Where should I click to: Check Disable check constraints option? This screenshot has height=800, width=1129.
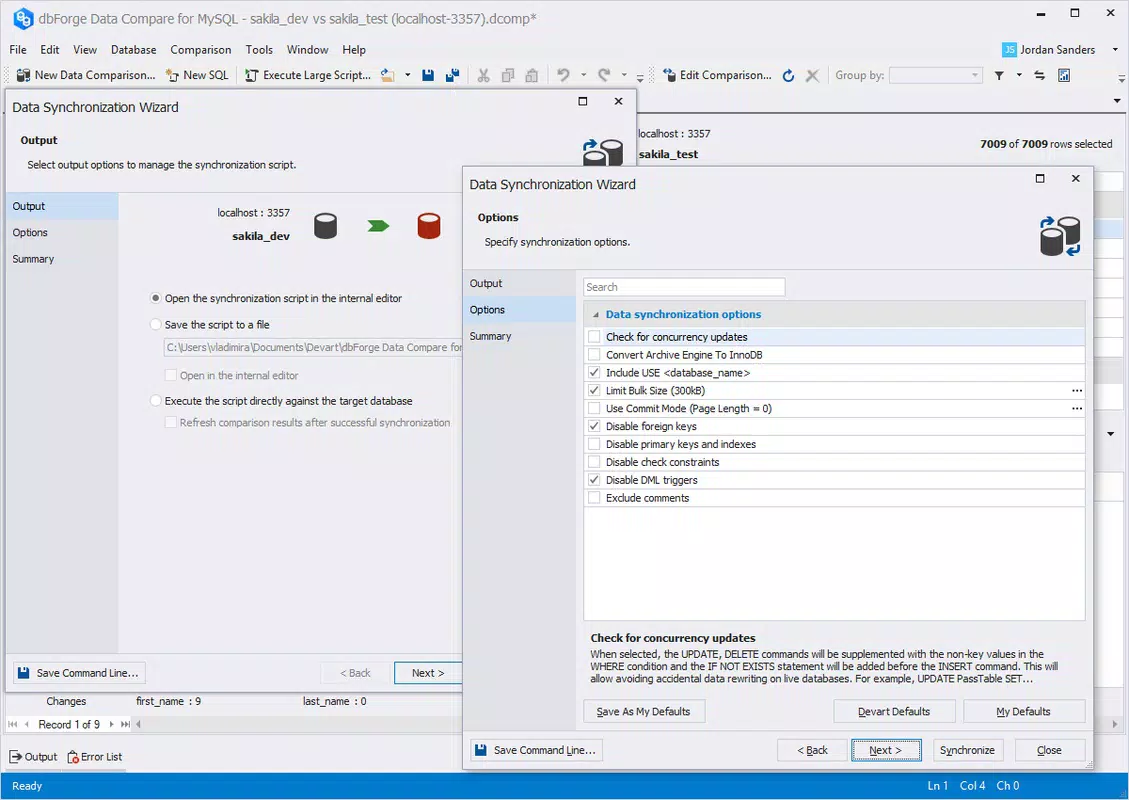tap(594, 462)
